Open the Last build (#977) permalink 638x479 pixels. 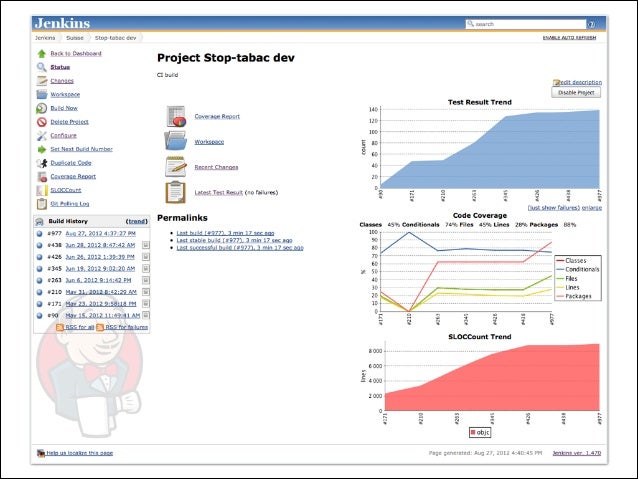tap(225, 233)
